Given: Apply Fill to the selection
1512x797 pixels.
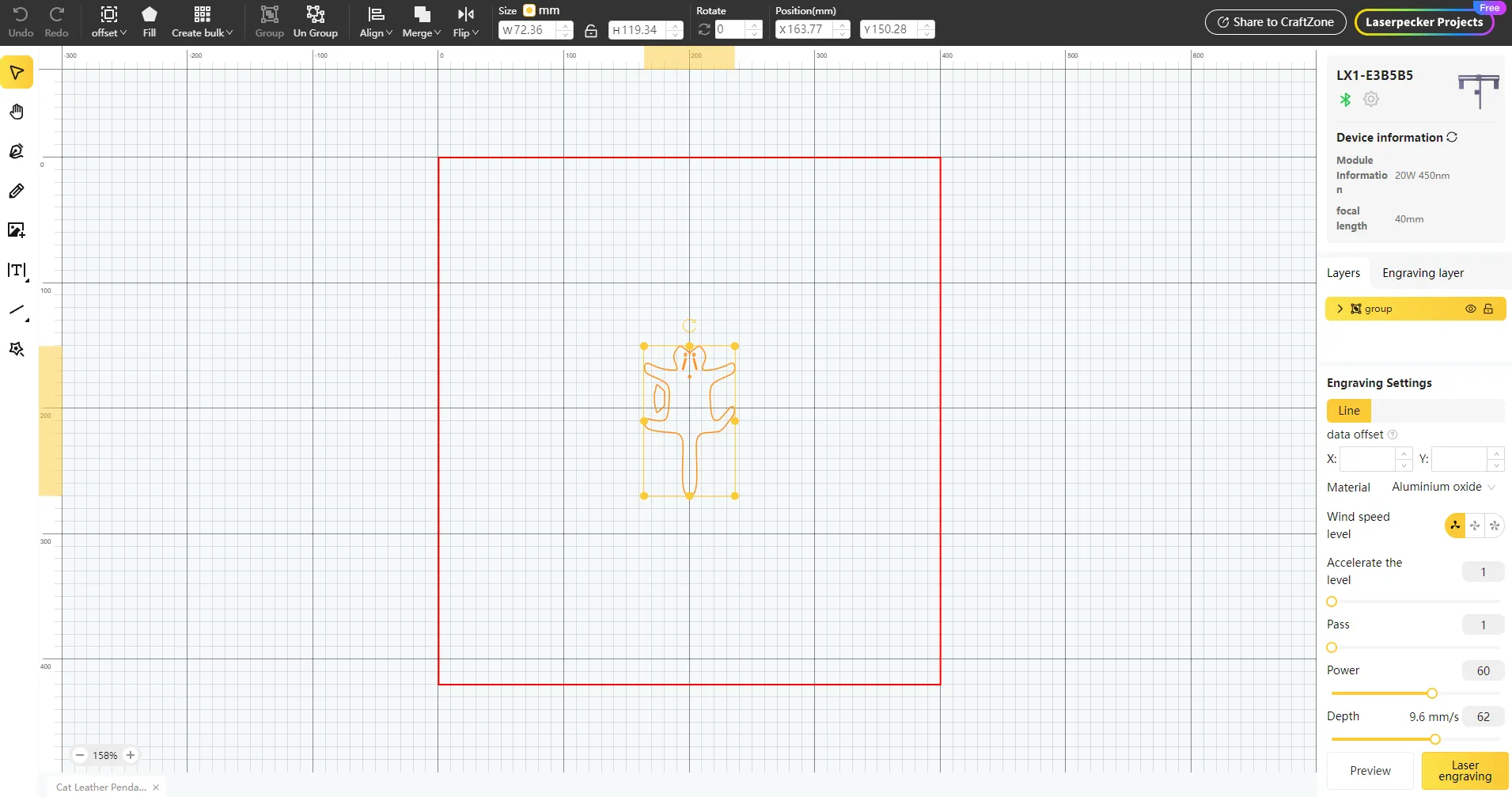Looking at the screenshot, I should [x=150, y=22].
